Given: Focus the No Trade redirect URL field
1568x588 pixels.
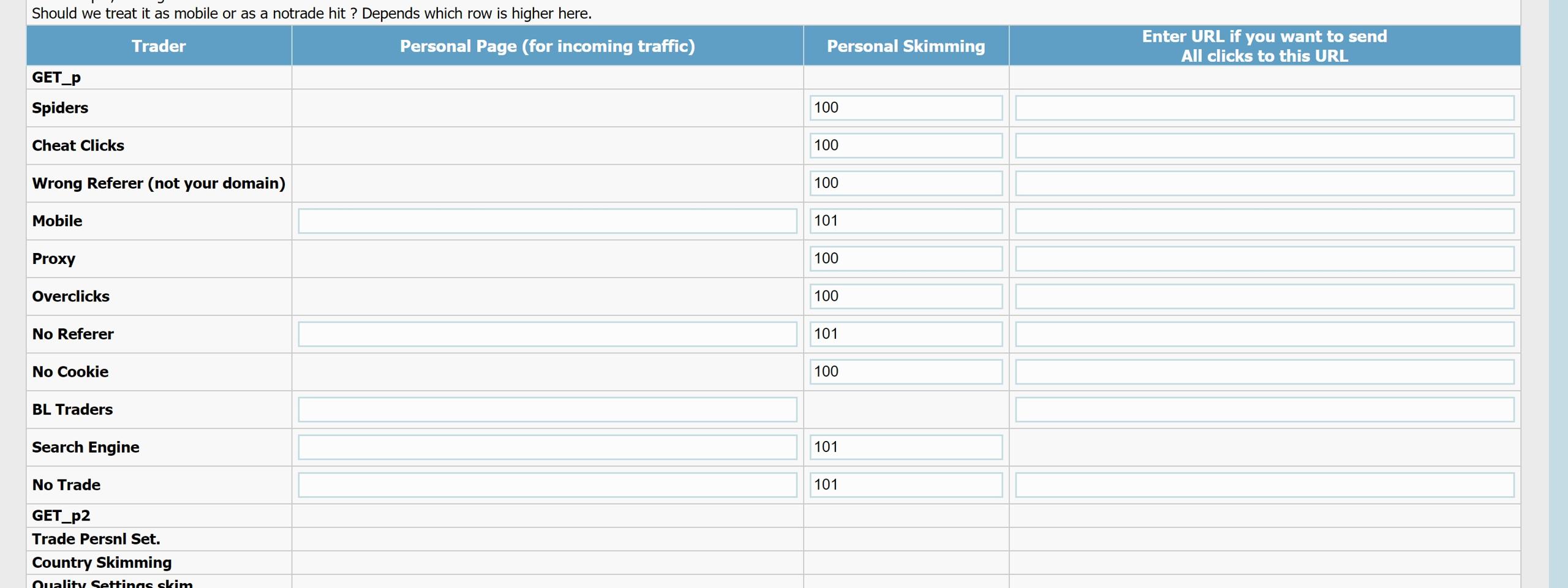Looking at the screenshot, I should tap(1264, 485).
